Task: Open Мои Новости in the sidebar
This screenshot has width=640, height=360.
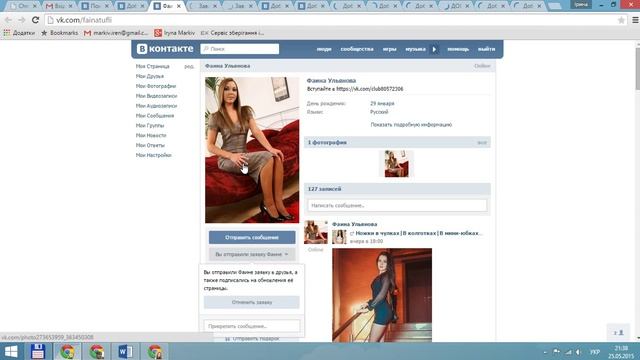Action: pos(151,135)
